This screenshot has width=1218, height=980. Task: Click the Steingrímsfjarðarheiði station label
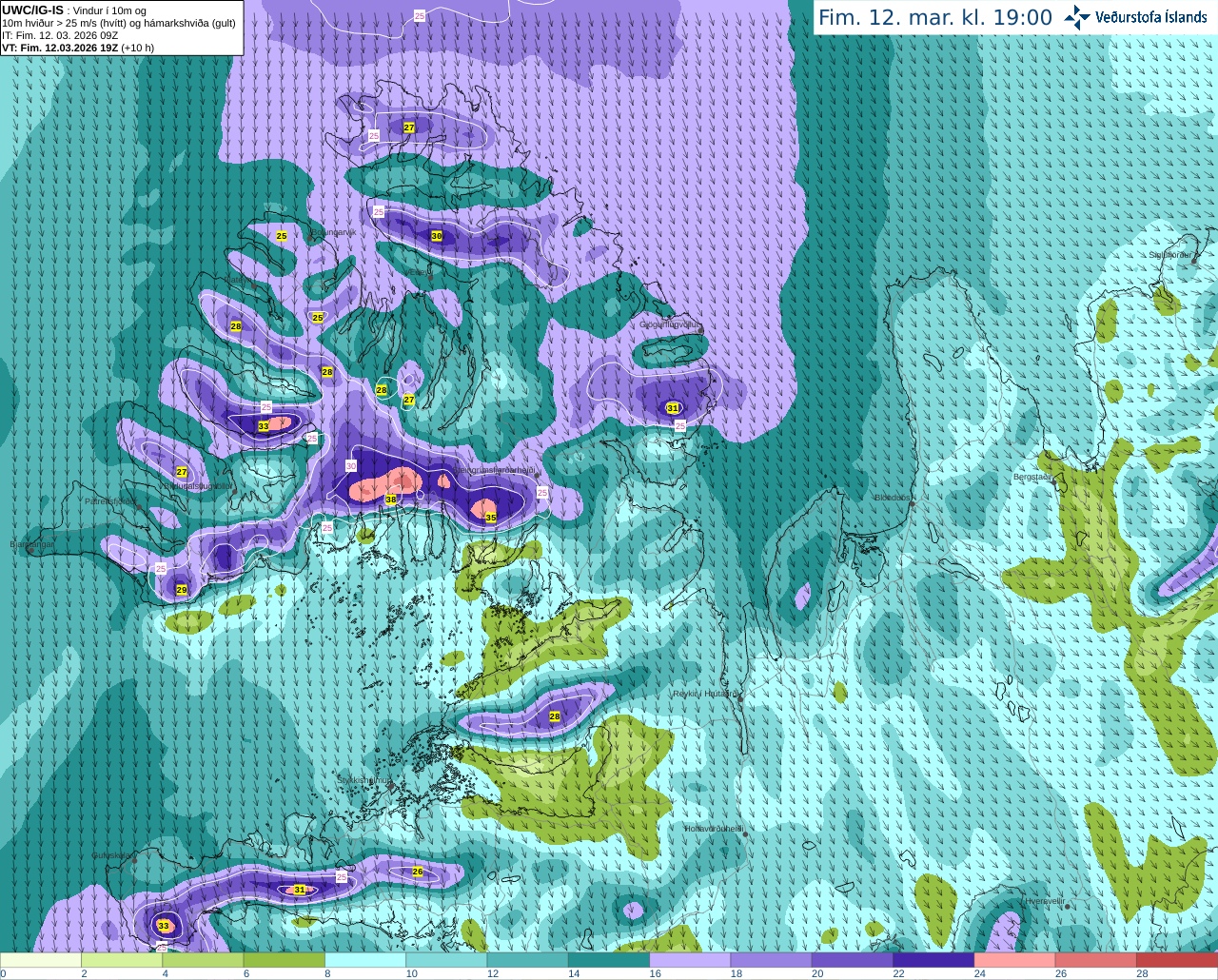[495, 470]
